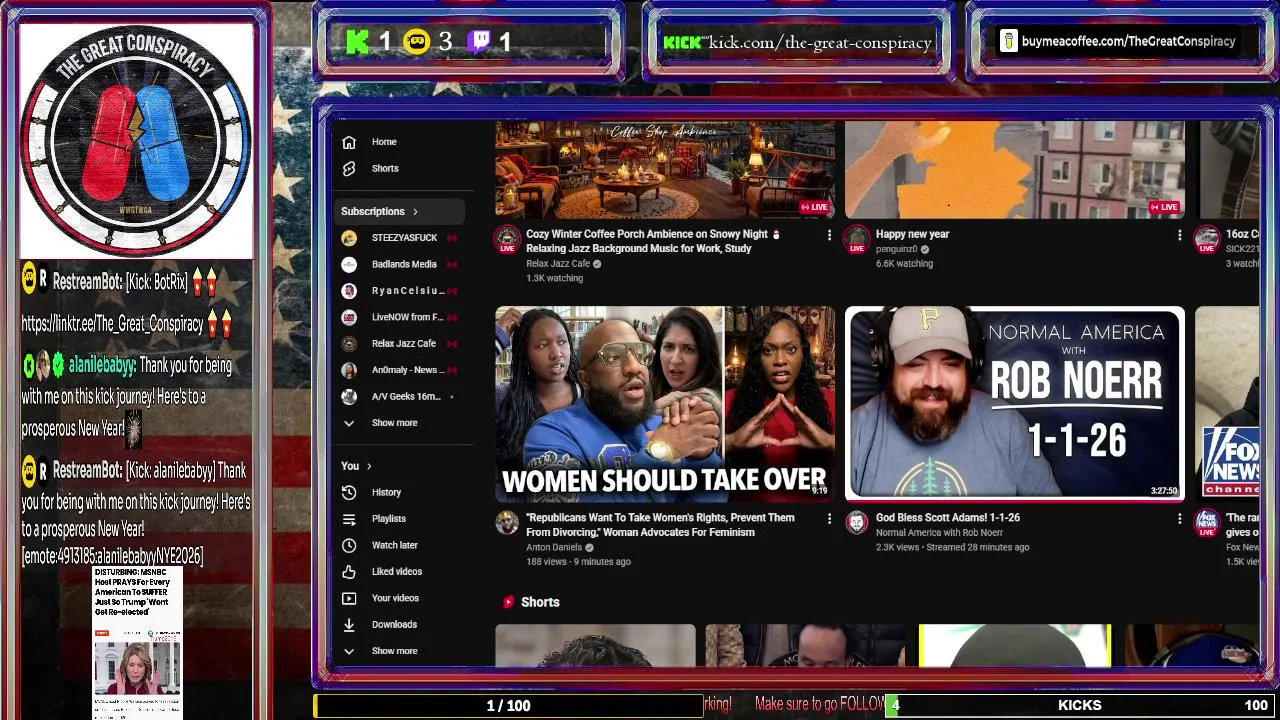The image size is (1280, 720).
Task: Click LiveNOW from FOX channel avatar
Action: (349, 317)
